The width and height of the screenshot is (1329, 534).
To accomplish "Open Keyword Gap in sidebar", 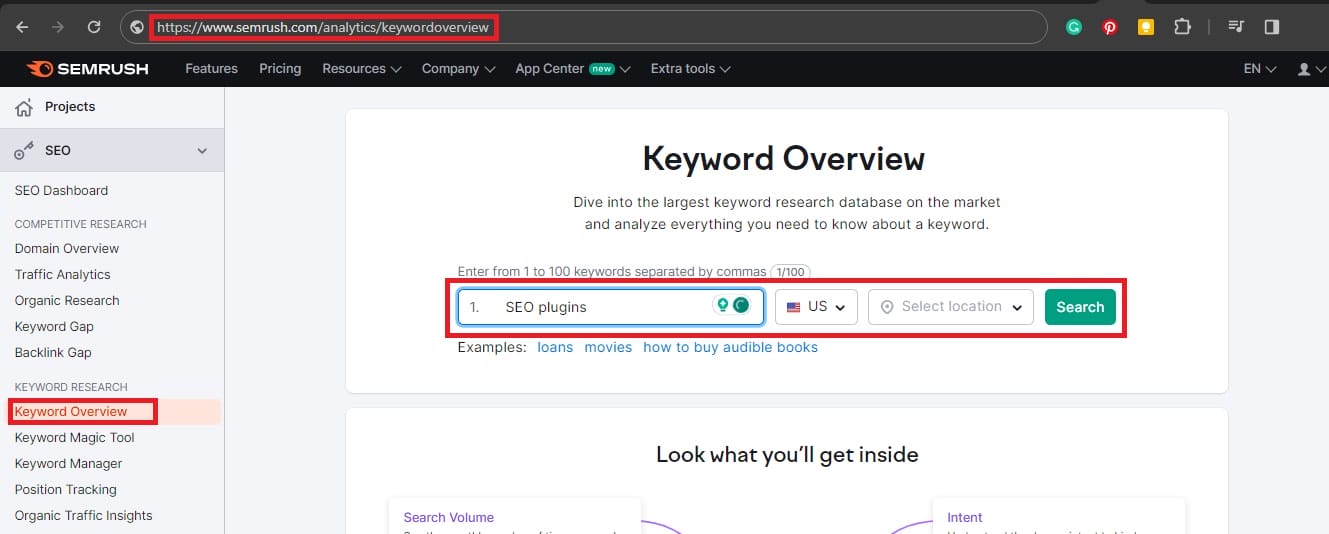I will point(54,326).
